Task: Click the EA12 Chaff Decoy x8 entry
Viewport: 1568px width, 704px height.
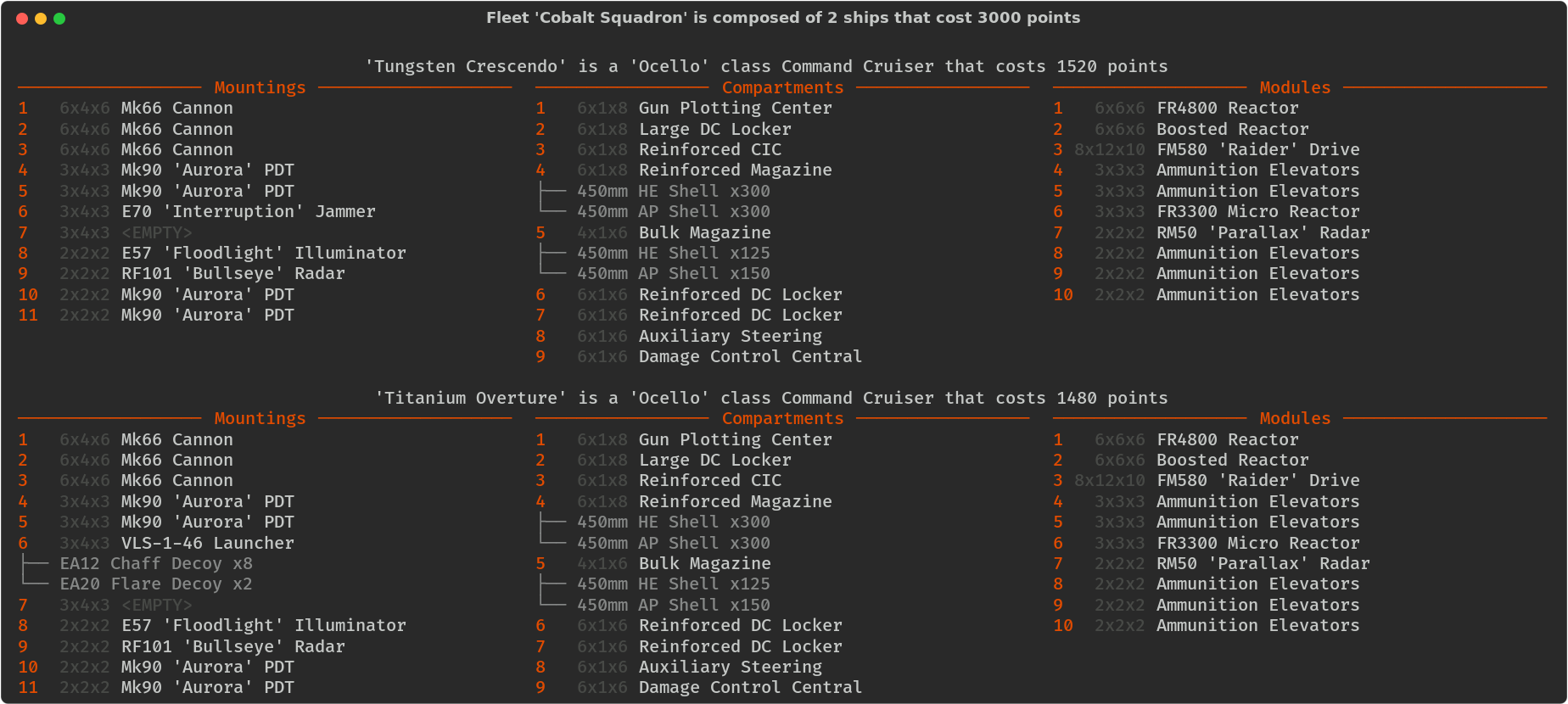Action: tap(156, 564)
